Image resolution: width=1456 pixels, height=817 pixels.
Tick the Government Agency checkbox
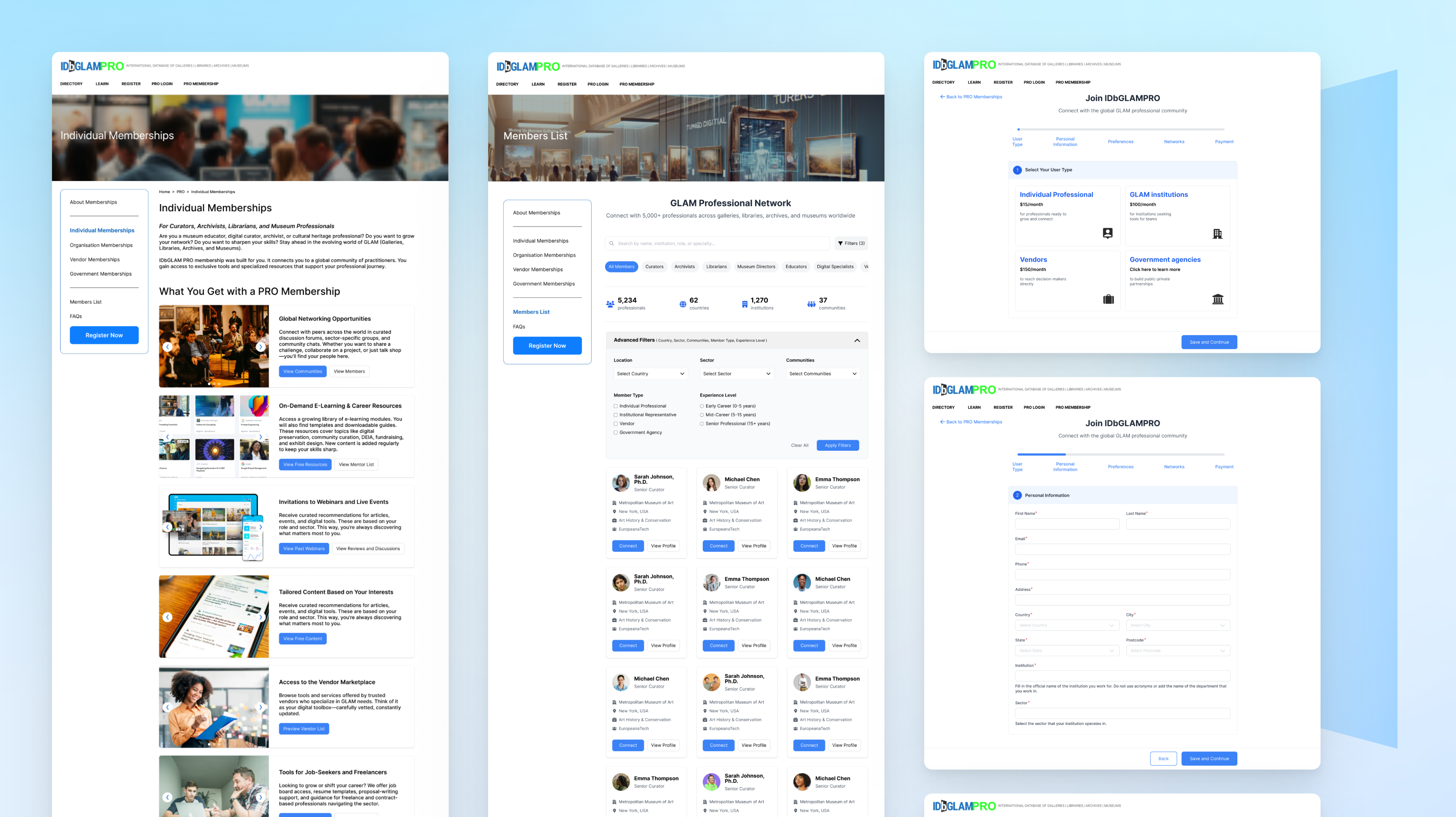(616, 433)
